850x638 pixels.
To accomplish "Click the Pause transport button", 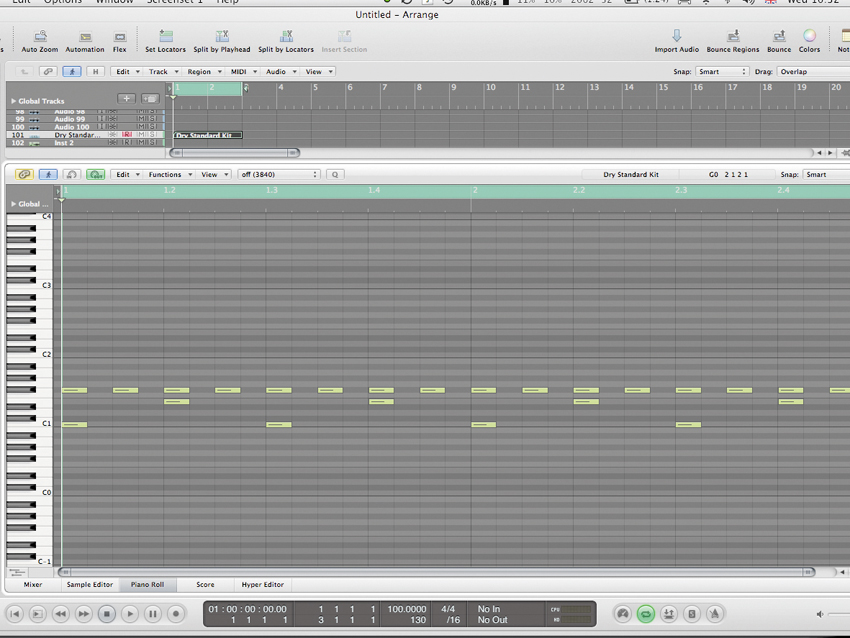I will (153, 614).
